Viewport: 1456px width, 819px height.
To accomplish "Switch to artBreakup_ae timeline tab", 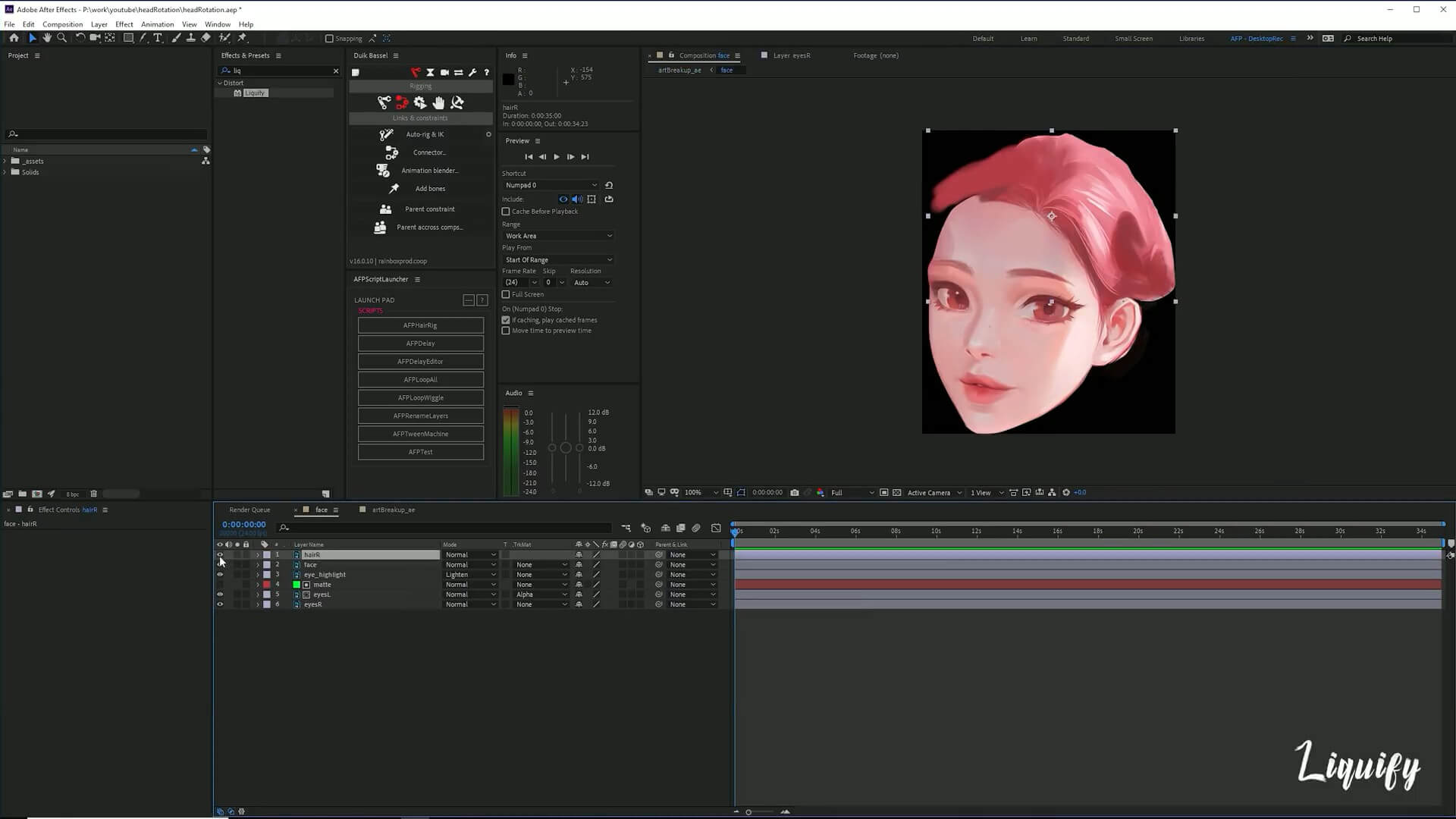I will click(393, 510).
